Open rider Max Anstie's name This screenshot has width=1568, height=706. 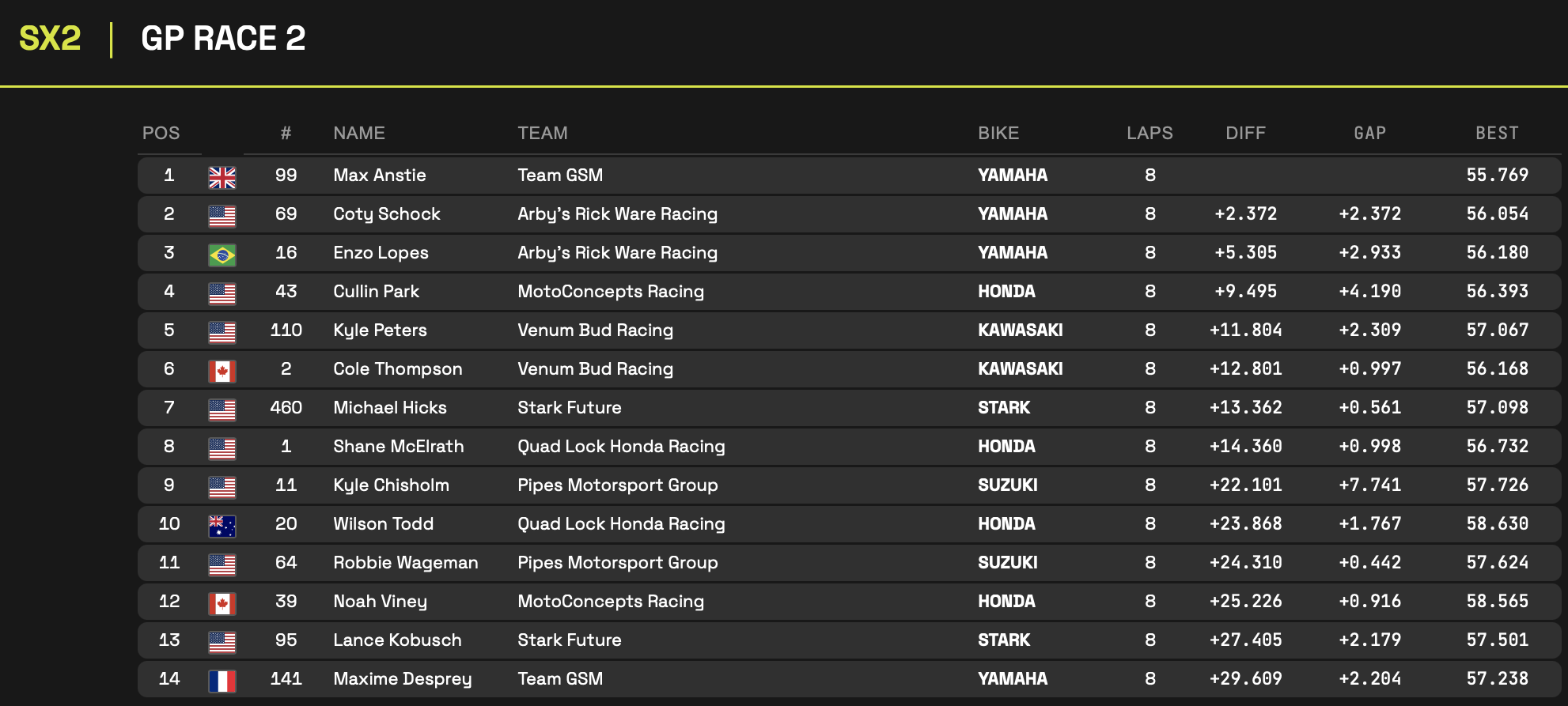[379, 176]
